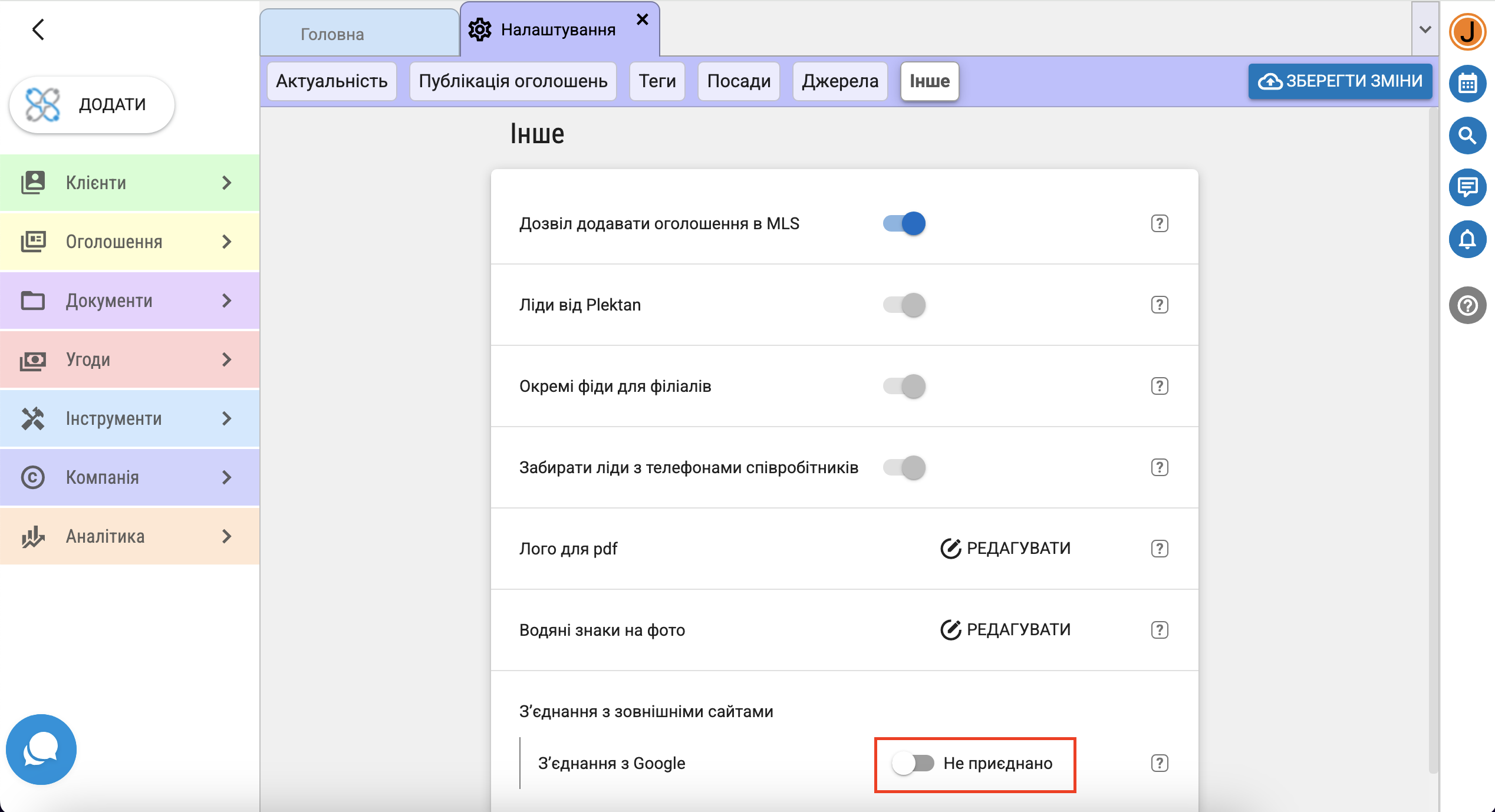Toggle Ліди від Plektan switch

click(904, 305)
